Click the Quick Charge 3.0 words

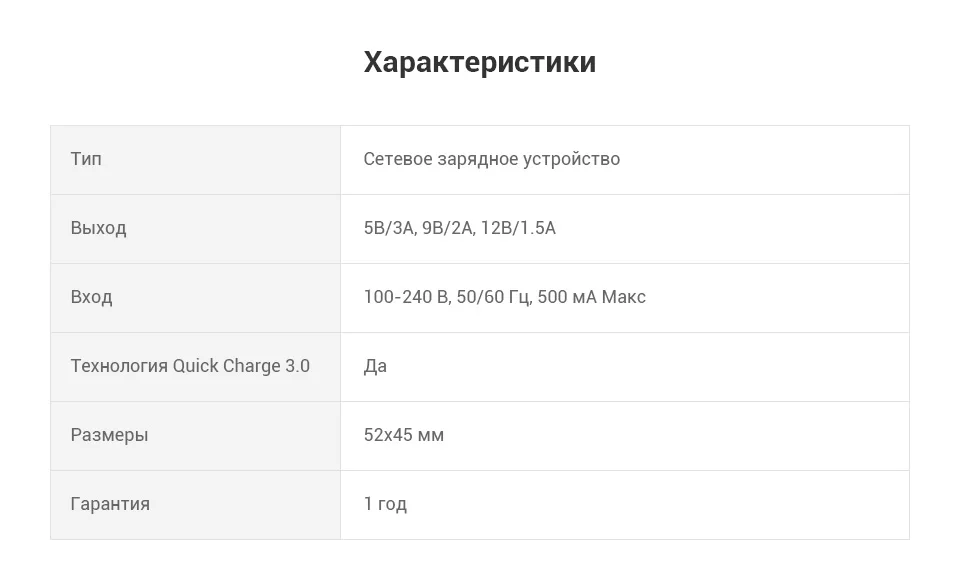241,366
